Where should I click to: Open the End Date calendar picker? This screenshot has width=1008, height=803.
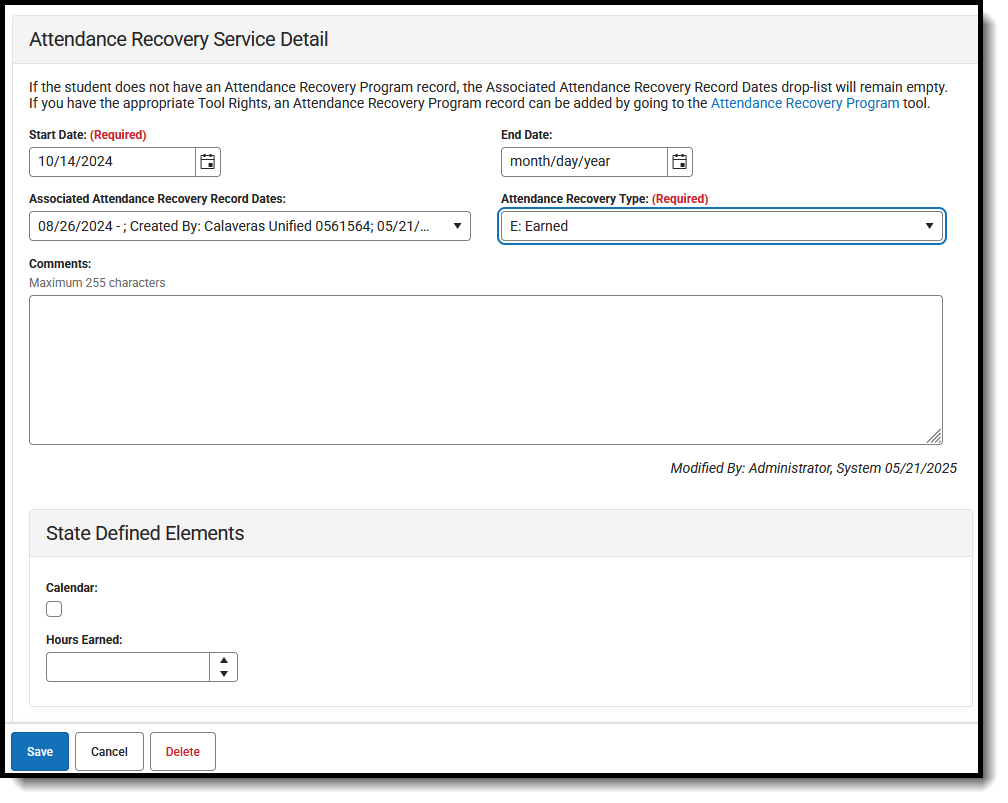[680, 162]
